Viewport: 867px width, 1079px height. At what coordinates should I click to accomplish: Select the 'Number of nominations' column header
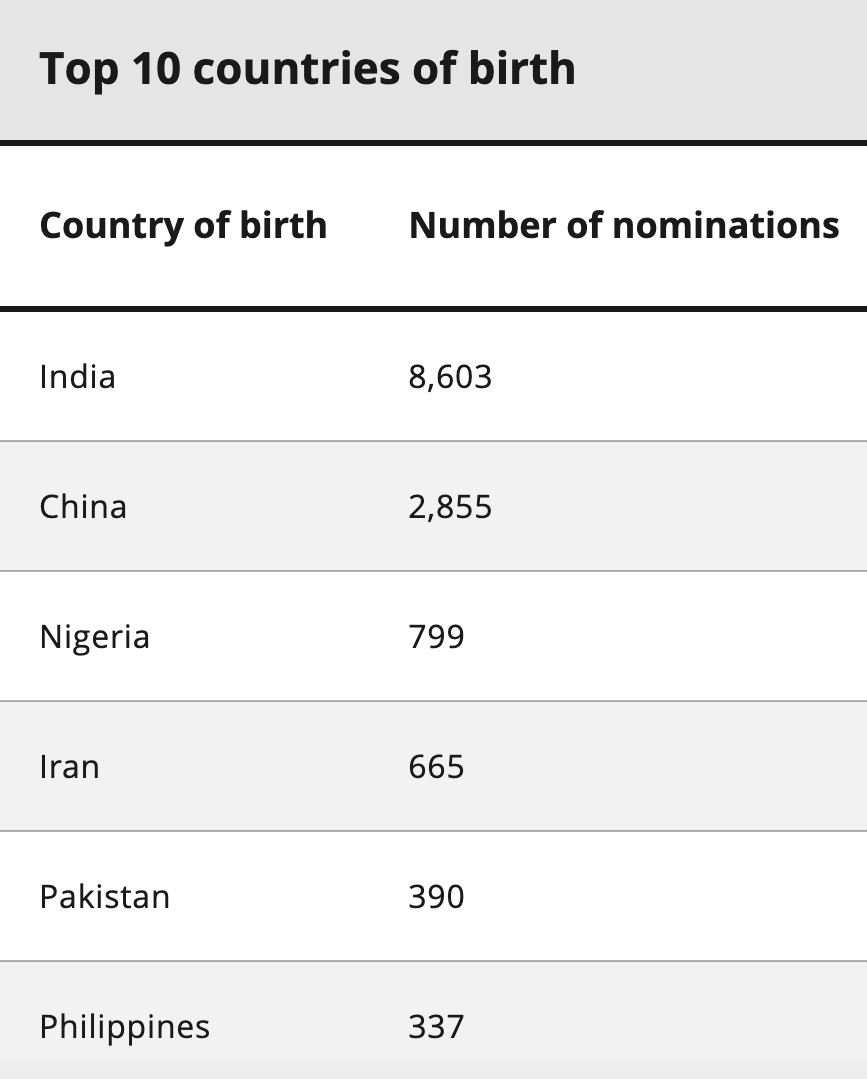pyautogui.click(x=624, y=226)
